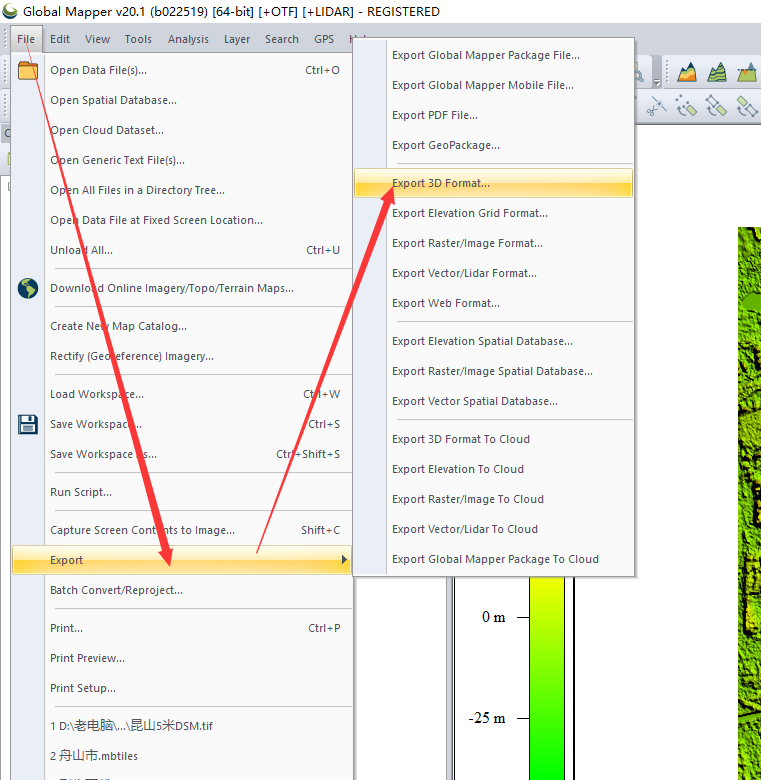Screen dimensions: 761x780
Task: Choose Export 3D Format...
Action: coord(493,183)
